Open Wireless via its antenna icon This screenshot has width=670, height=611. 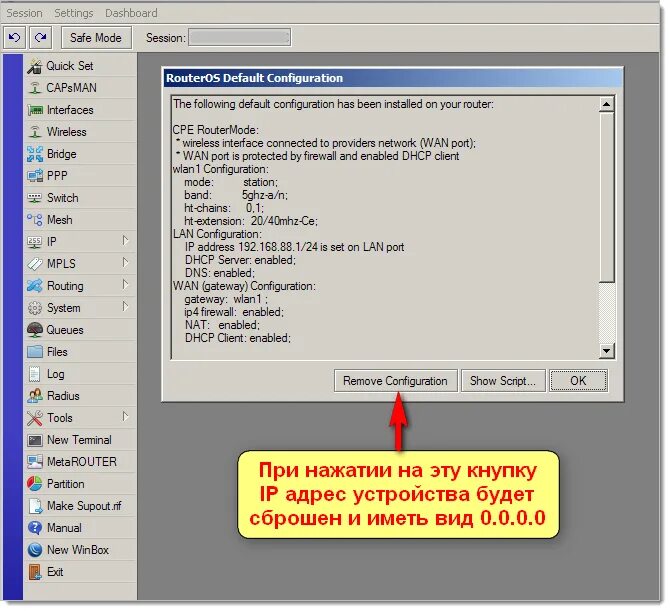pos(35,132)
